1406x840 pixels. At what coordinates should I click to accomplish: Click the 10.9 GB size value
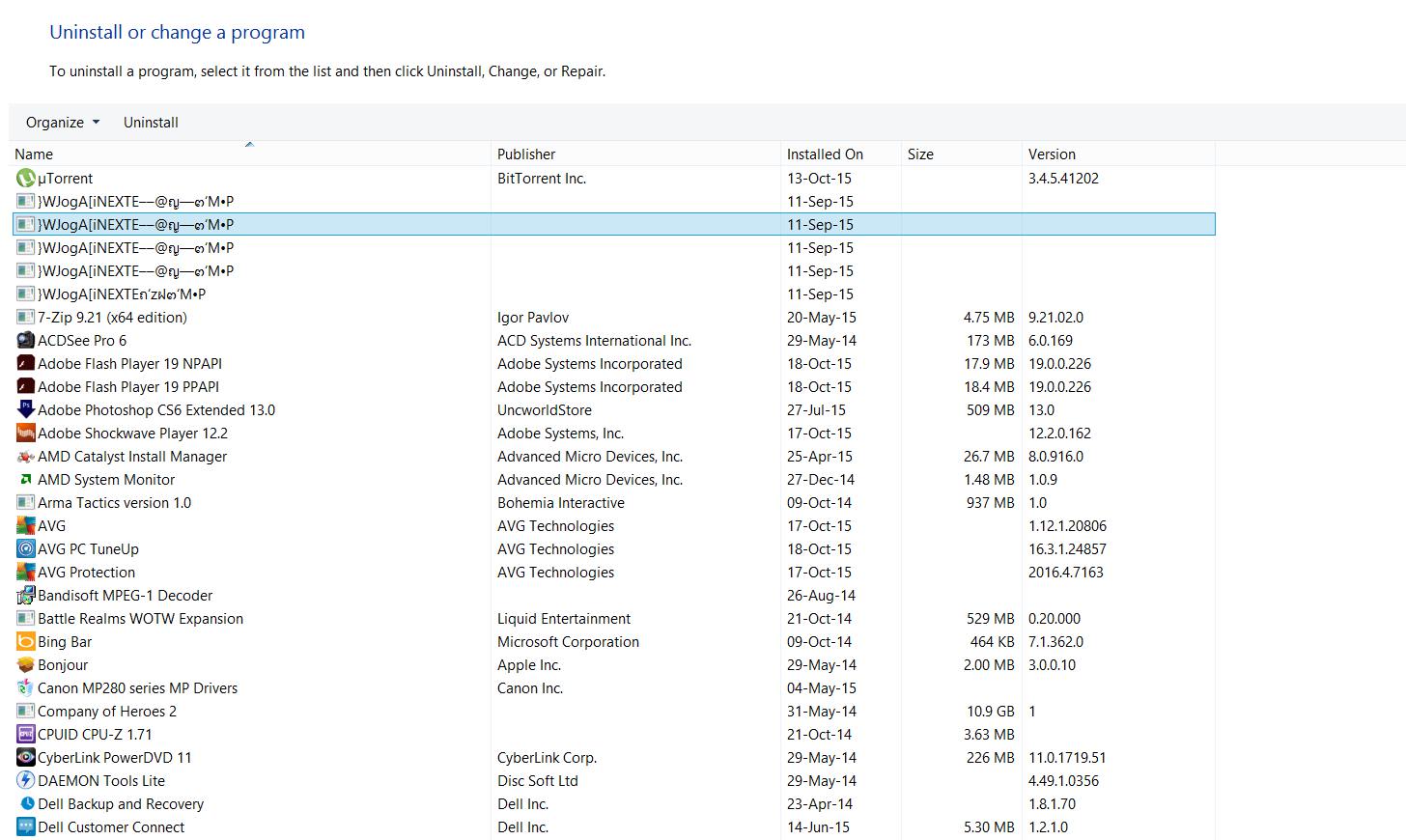[991, 712]
